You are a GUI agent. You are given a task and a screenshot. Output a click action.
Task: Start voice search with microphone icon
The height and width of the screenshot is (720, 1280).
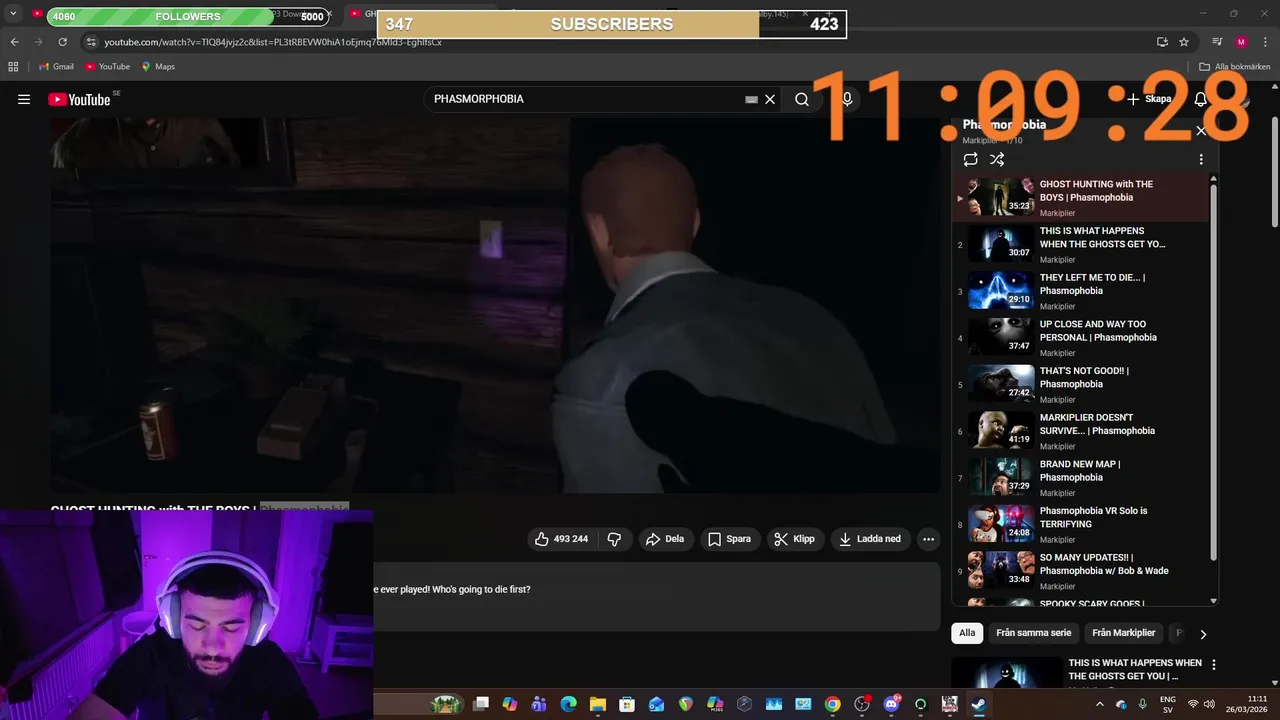pyautogui.click(x=847, y=99)
